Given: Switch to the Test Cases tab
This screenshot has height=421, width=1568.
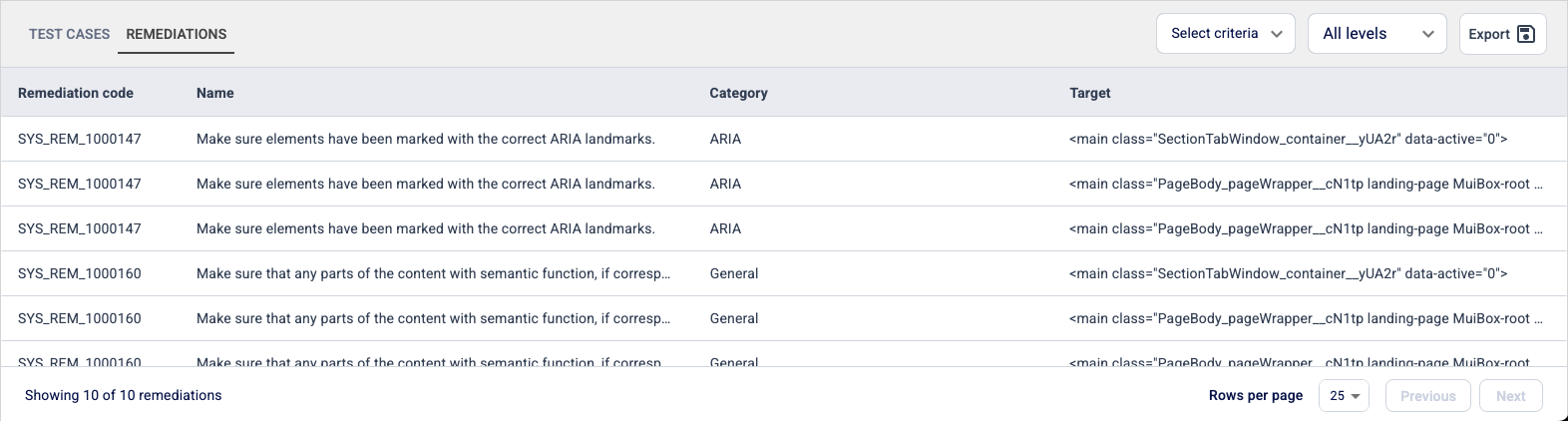Looking at the screenshot, I should [69, 34].
